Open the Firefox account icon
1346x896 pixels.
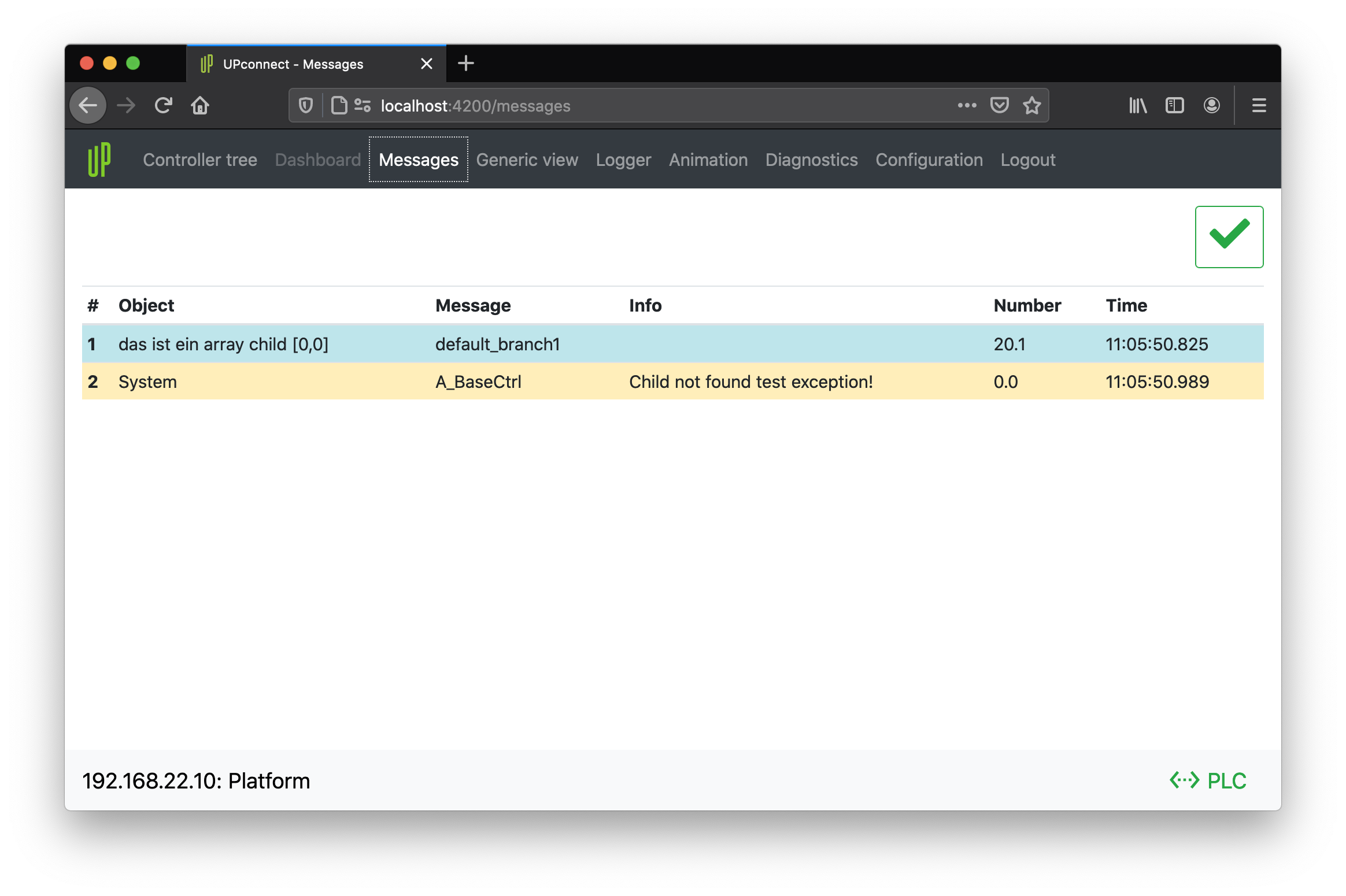point(1211,105)
